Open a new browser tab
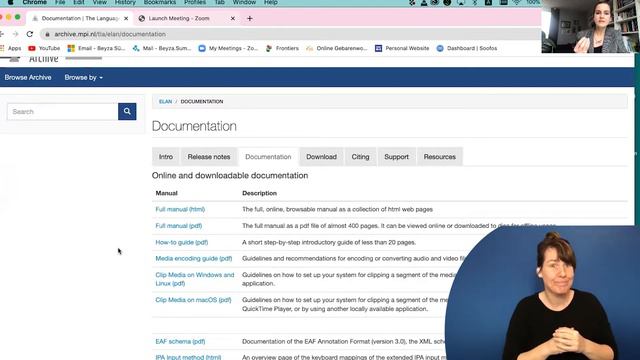This screenshot has height=360, width=640. click(250, 18)
